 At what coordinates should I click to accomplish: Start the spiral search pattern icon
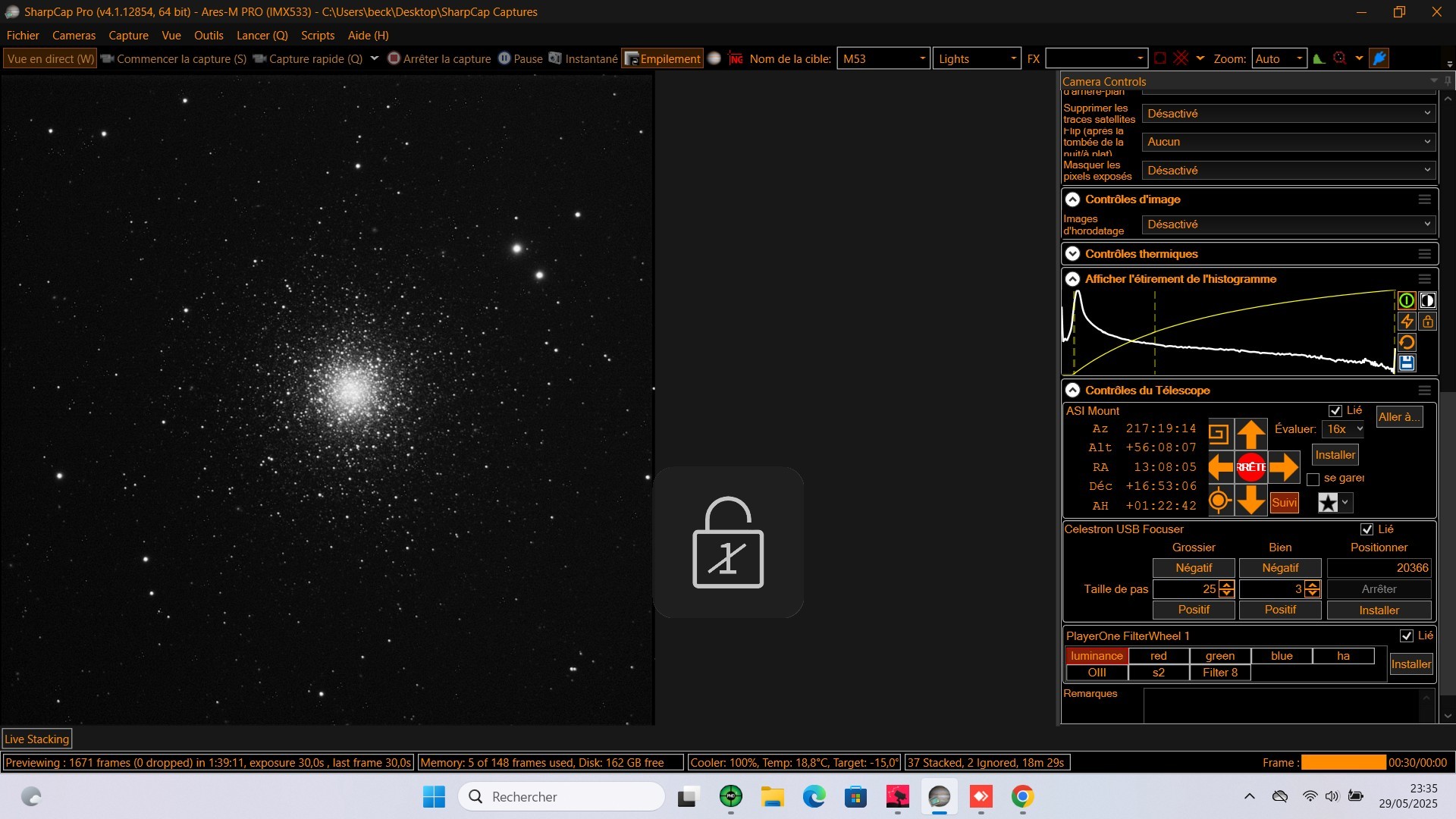(1219, 434)
